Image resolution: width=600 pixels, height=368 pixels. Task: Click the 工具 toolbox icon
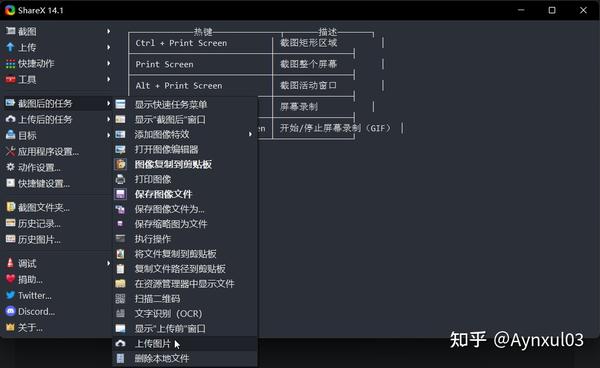[x=10, y=80]
